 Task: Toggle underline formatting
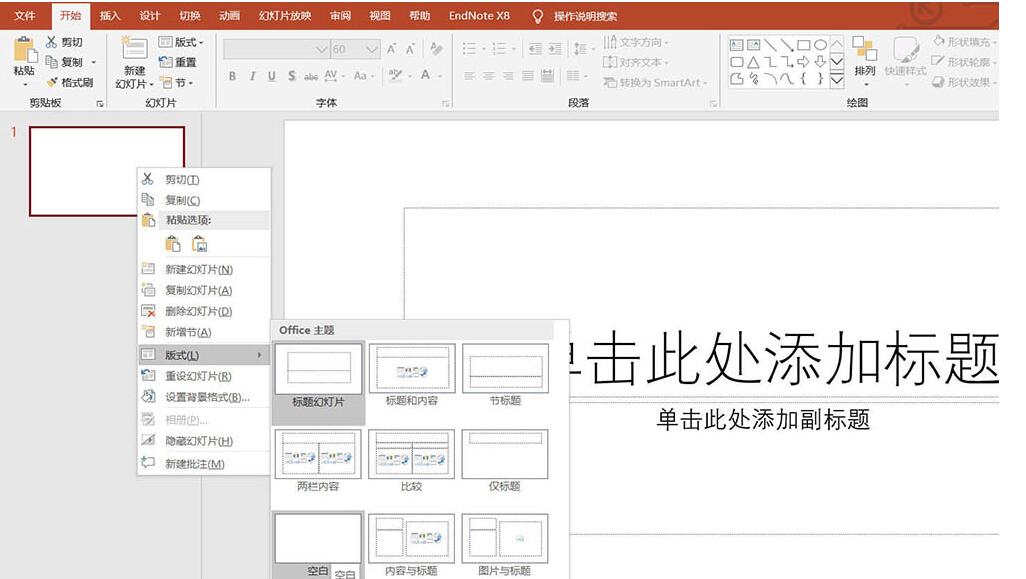coord(270,75)
